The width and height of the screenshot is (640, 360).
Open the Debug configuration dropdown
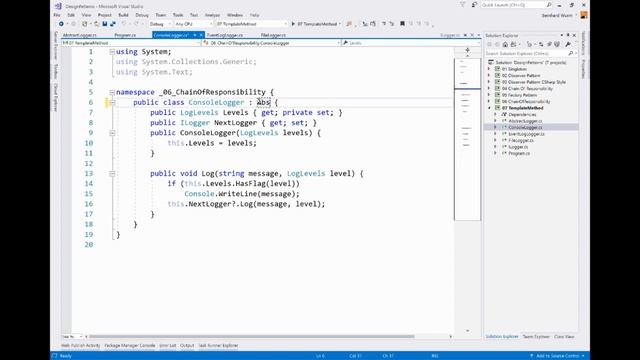[160, 24]
